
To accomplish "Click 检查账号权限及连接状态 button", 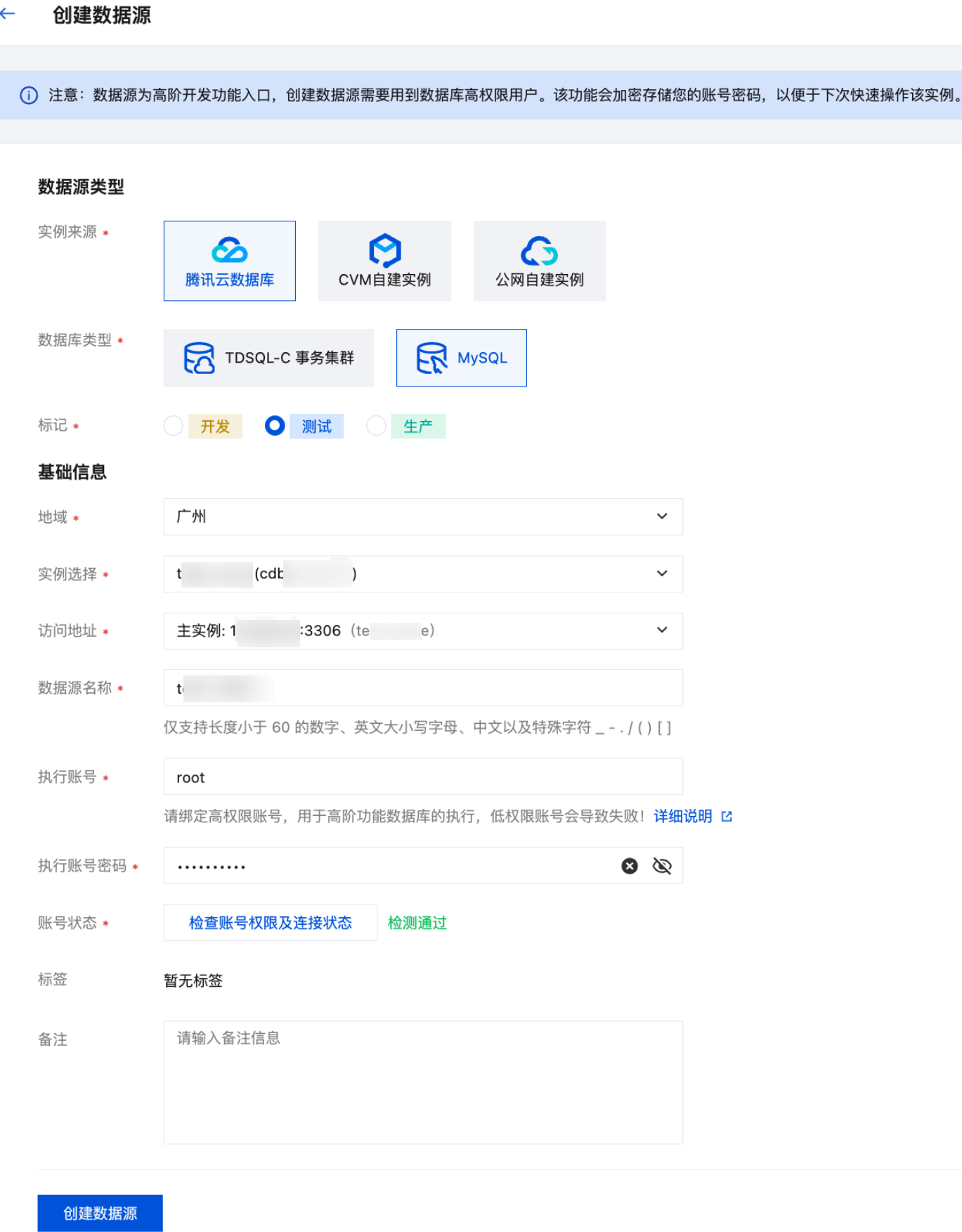I will pos(271,923).
